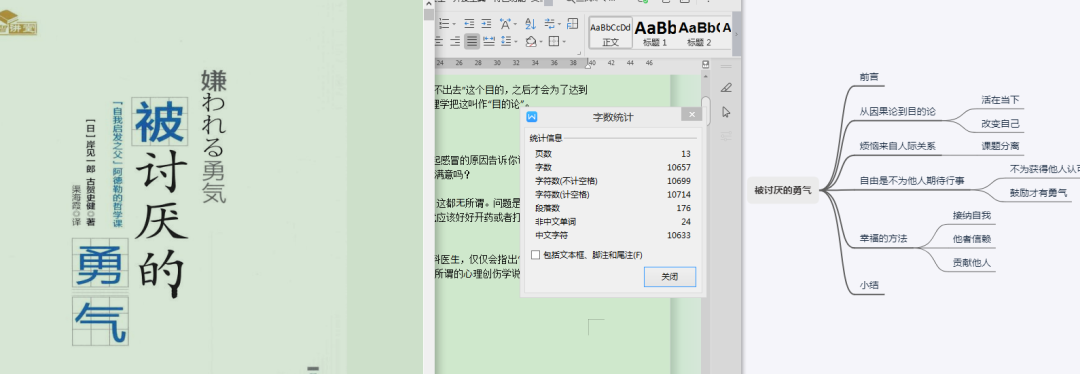This screenshot has width=1080, height=374.
Task: Select root node 被讨厌的勇气 in mind map
Action: (783, 190)
